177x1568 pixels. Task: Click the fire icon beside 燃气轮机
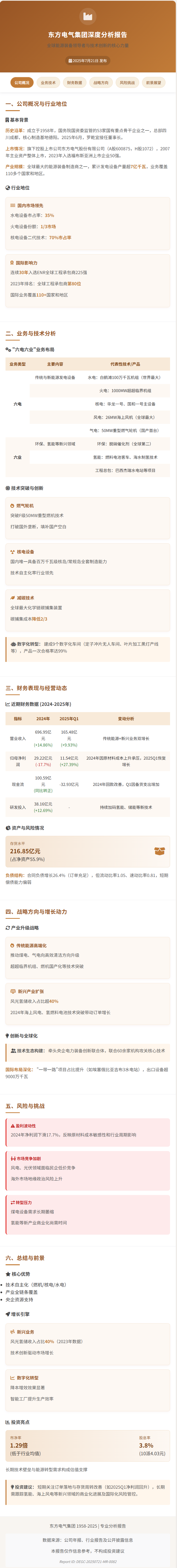pyautogui.click(x=12, y=506)
